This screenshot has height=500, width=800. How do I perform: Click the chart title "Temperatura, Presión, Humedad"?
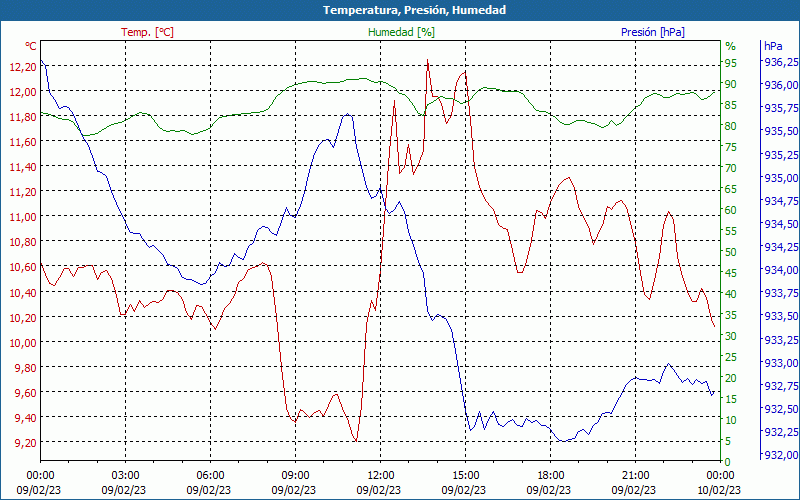tap(414, 10)
